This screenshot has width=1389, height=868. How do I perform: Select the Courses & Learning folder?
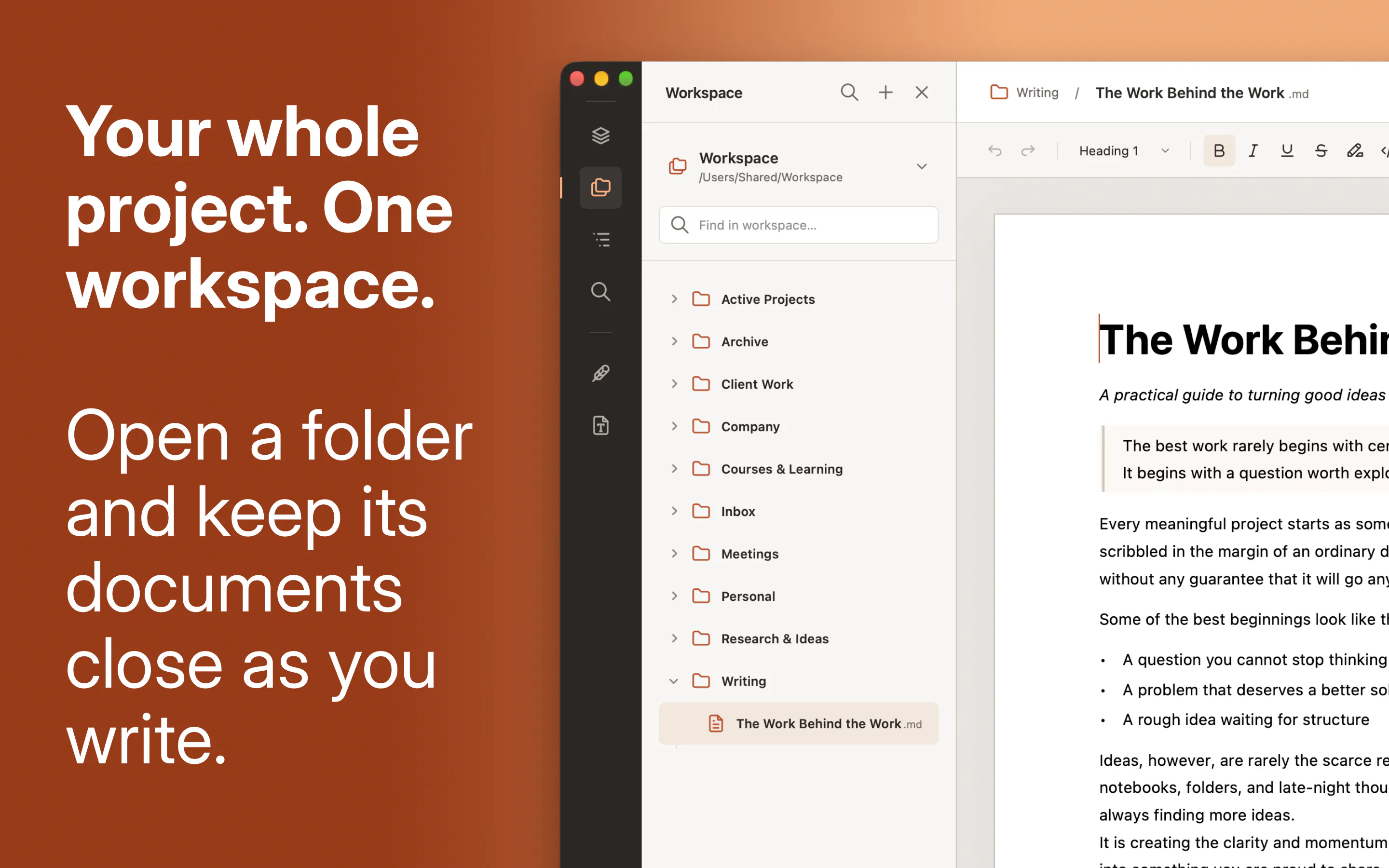pos(798,469)
